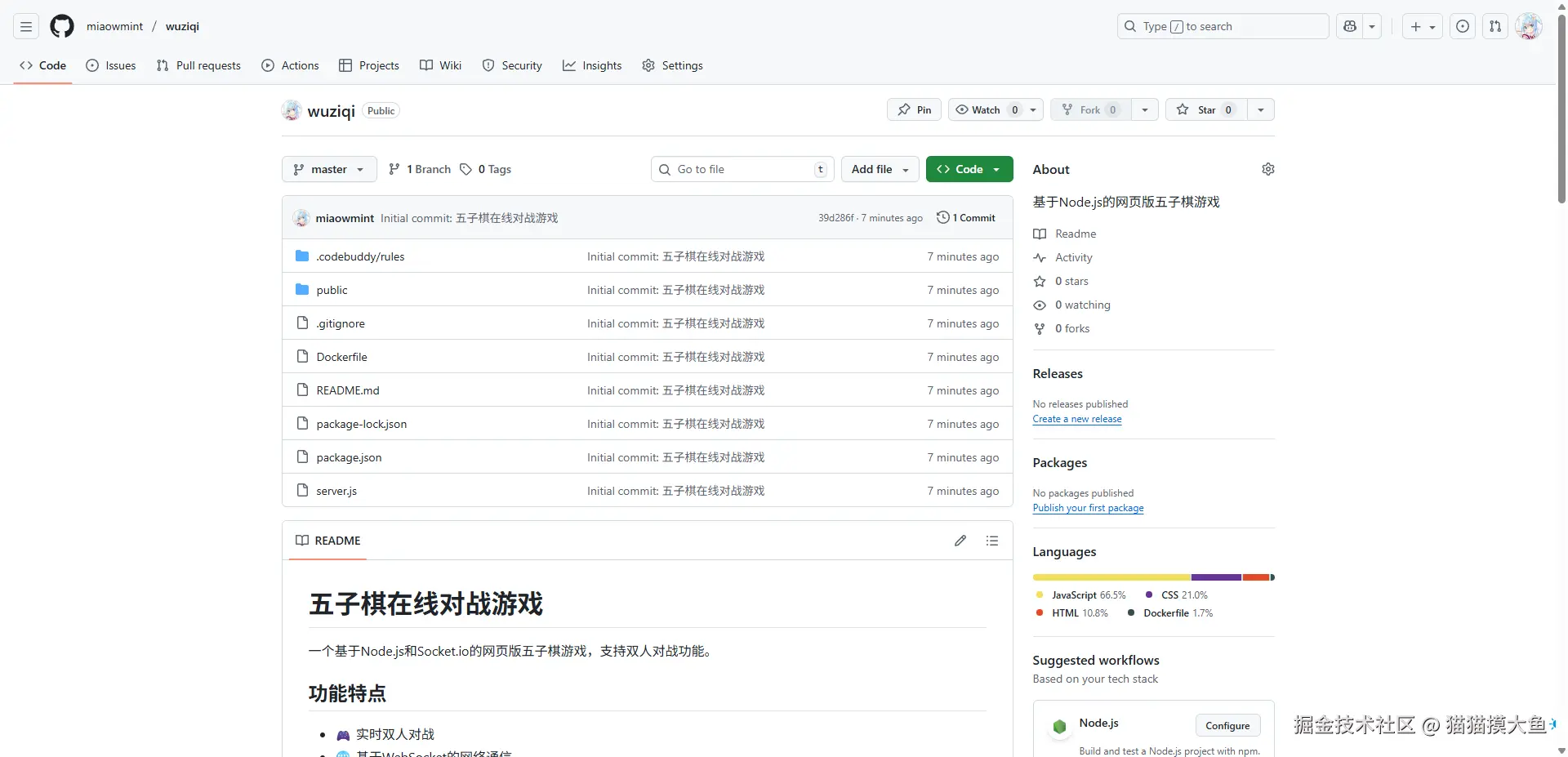This screenshot has width=1568, height=757.
Task: Focus the Go to file search field
Action: pos(742,169)
